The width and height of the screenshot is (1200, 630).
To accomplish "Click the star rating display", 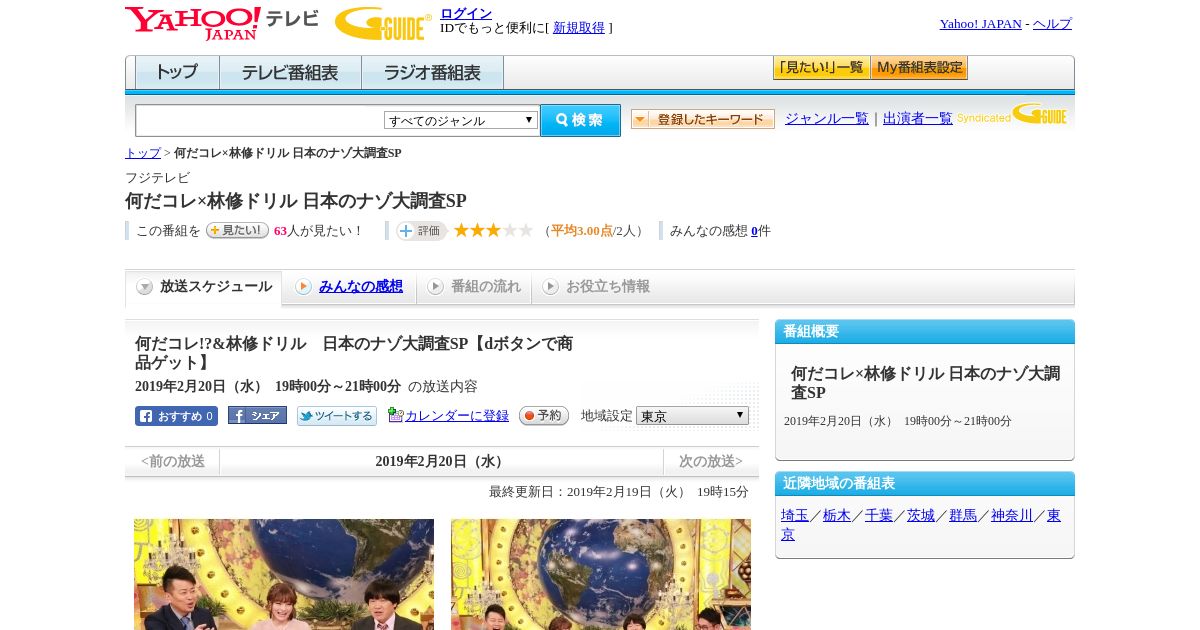I will click(x=493, y=230).
